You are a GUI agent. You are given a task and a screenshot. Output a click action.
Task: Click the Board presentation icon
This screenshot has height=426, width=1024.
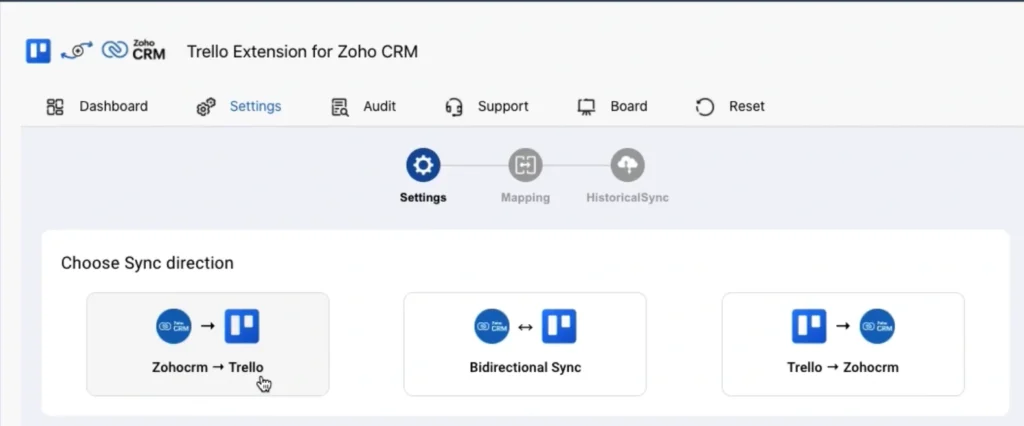[586, 106]
